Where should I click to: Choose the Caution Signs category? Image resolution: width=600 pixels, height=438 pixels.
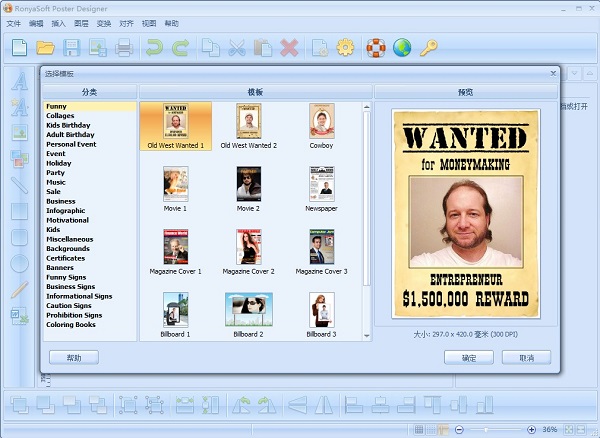(x=73, y=305)
